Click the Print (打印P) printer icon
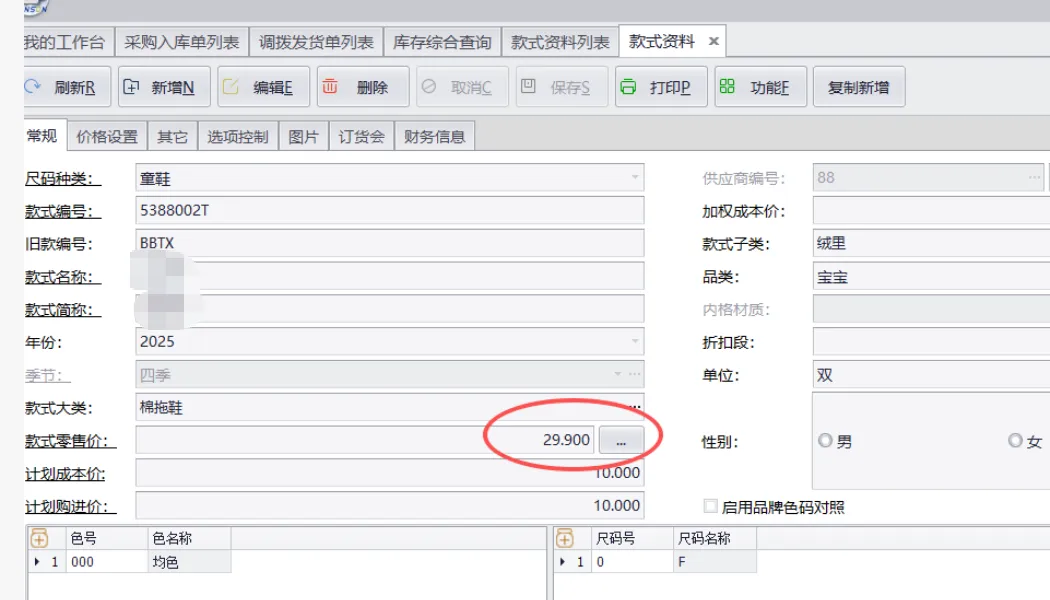The height and width of the screenshot is (600, 1050). point(628,87)
